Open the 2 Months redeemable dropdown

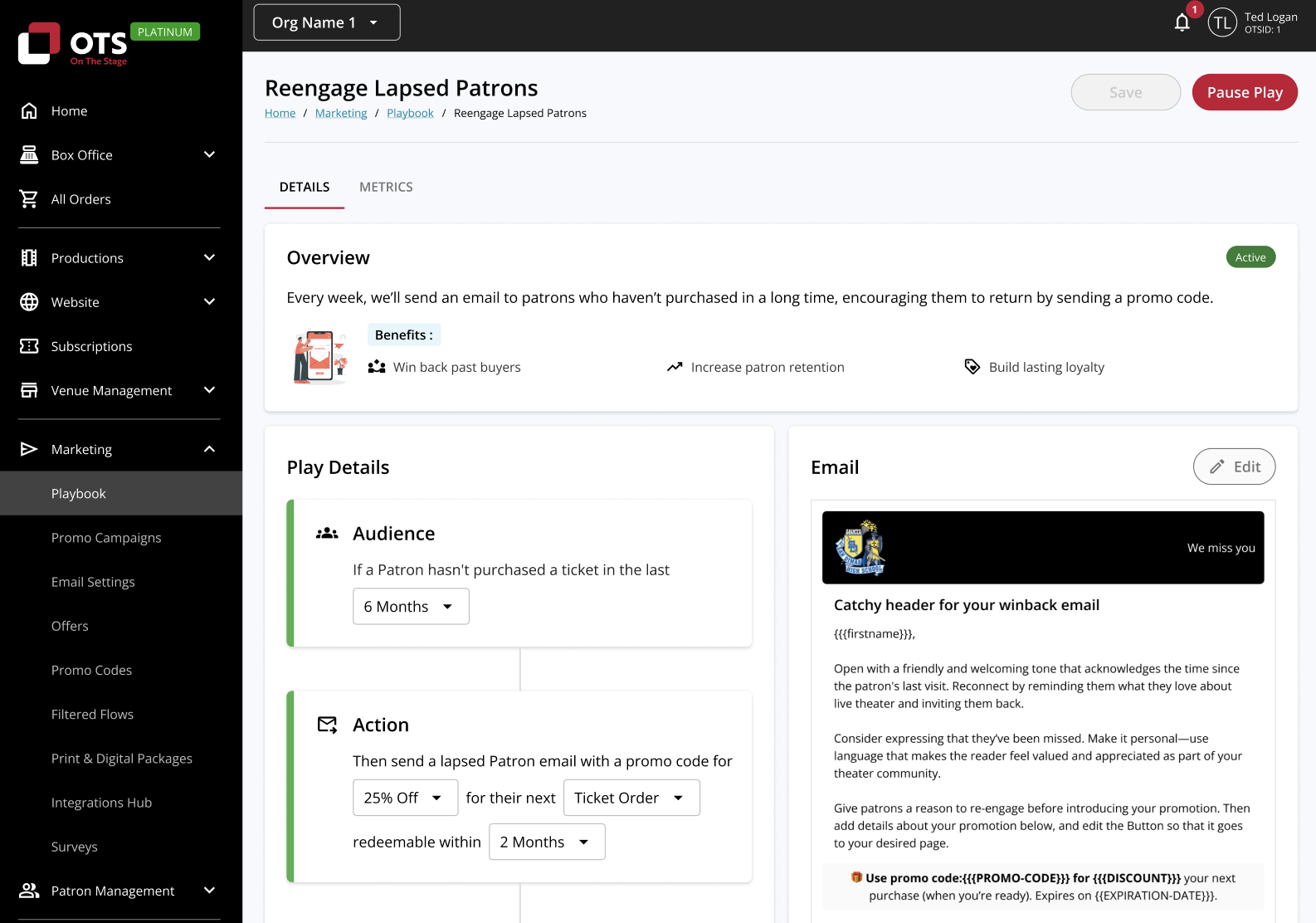[547, 842]
